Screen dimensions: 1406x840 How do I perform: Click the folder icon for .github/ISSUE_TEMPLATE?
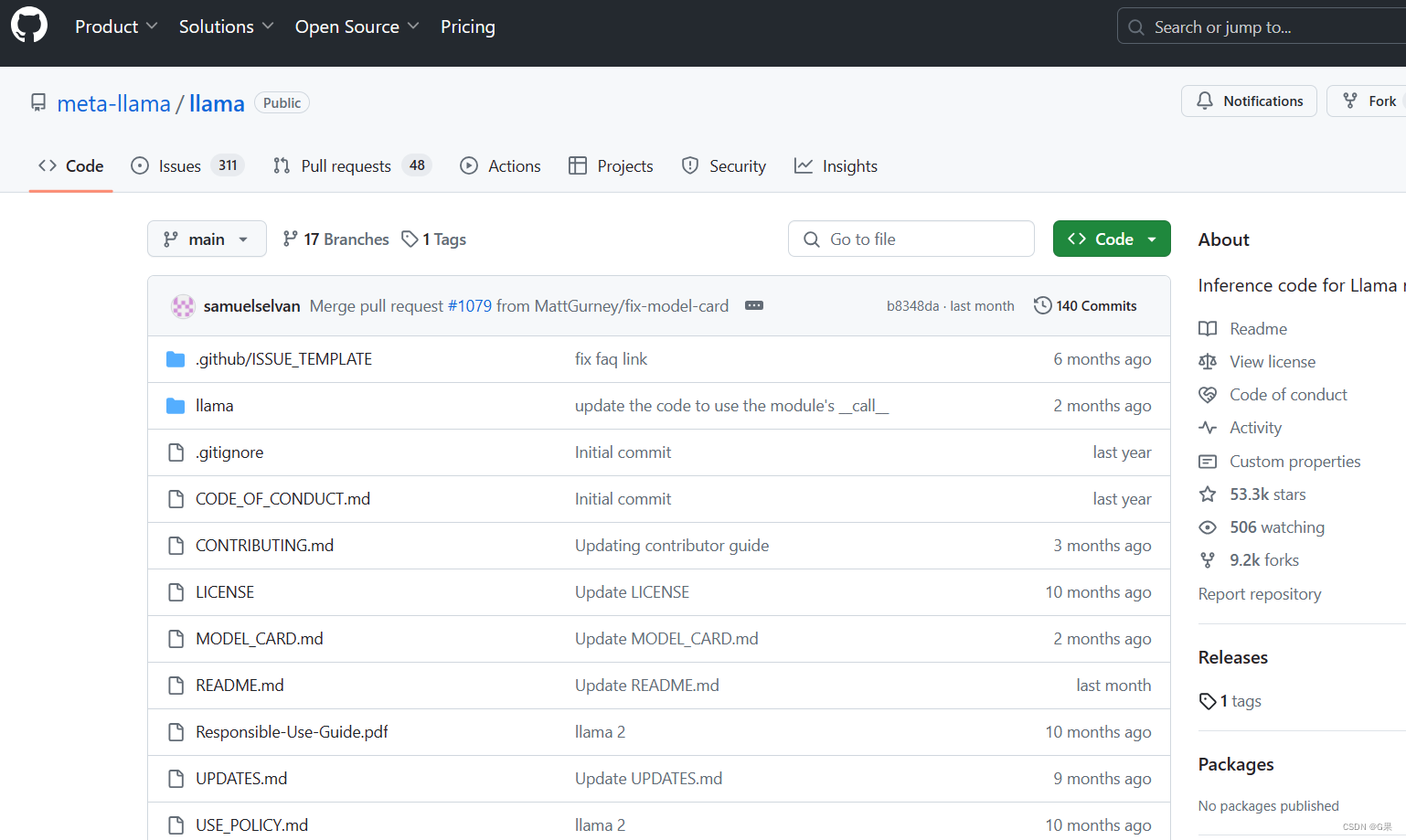[x=176, y=359]
